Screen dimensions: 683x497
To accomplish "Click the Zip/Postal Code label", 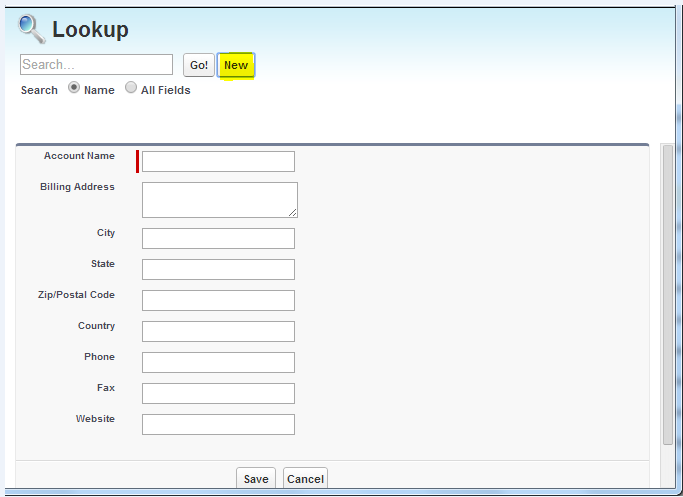I will point(76,294).
